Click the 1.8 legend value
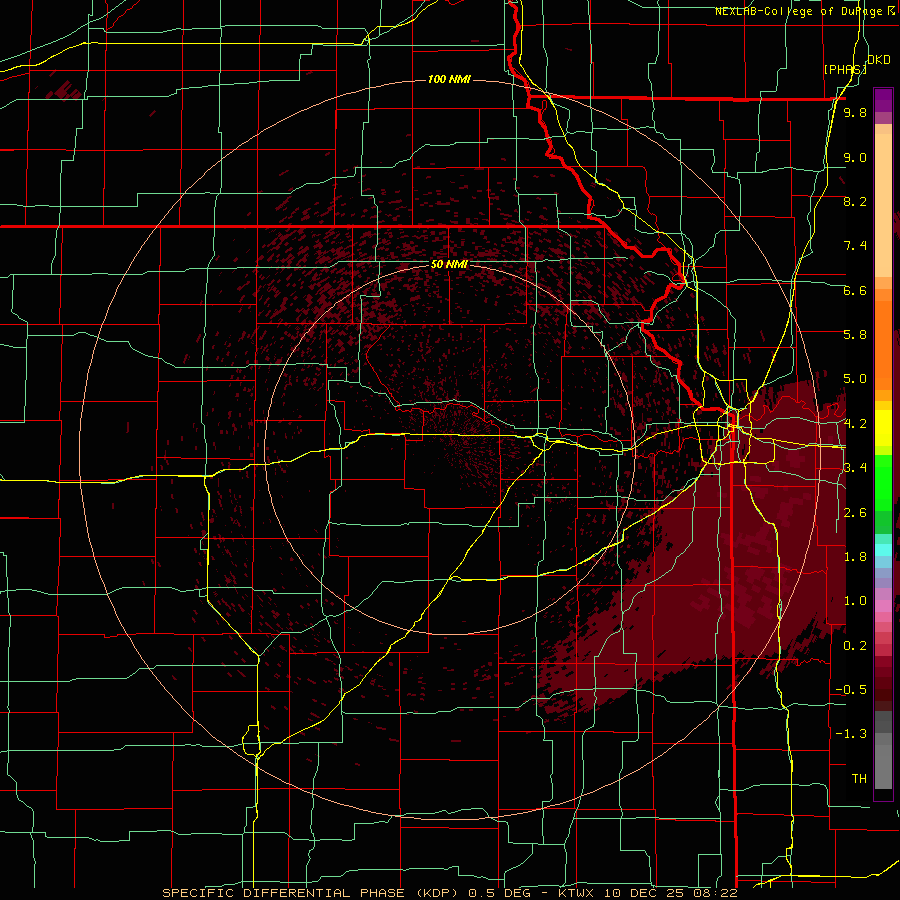Screen dimensions: 900x900 point(855,557)
